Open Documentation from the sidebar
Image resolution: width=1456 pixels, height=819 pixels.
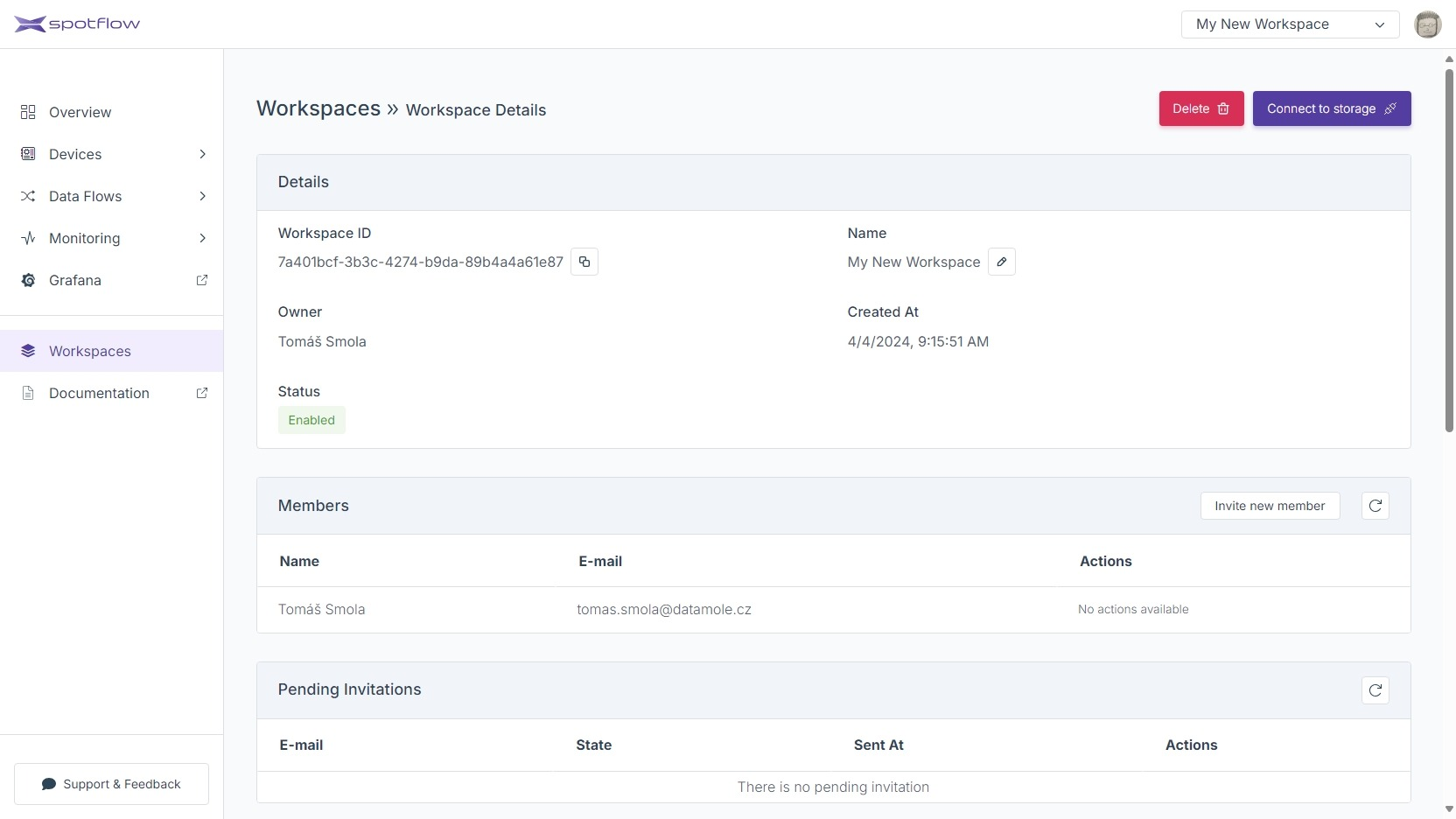pos(112,393)
